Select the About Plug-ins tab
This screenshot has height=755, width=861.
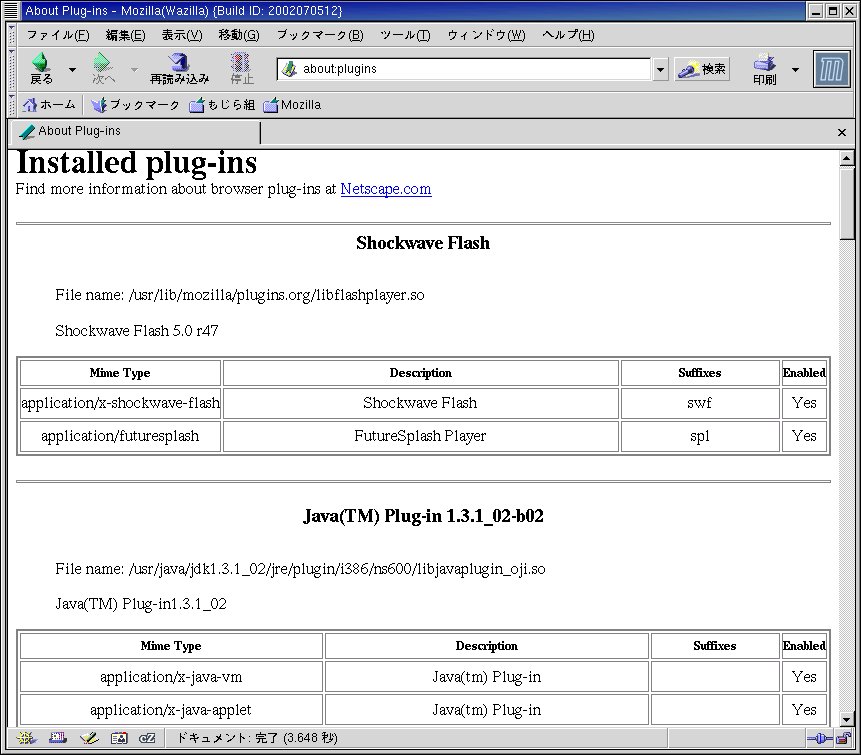tap(135, 132)
